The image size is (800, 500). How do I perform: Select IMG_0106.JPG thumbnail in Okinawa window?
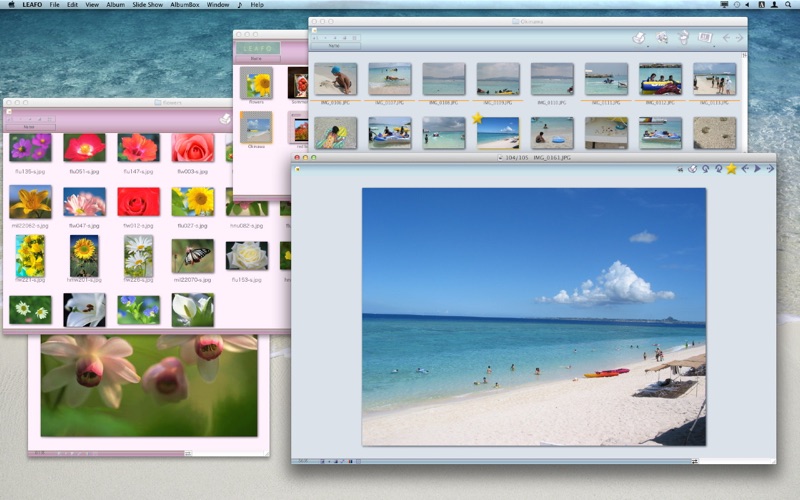pos(335,79)
